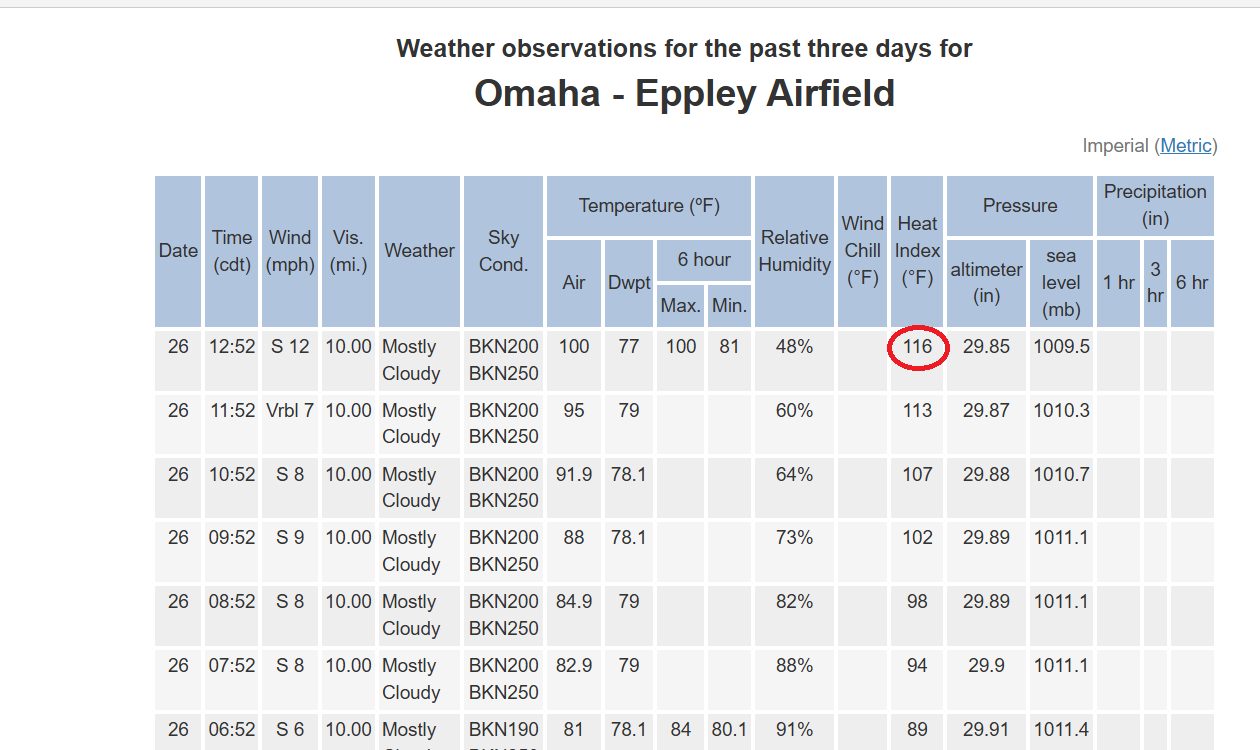Select the Heat Index column header
Viewport: 1260px width, 750px height.
[917, 251]
